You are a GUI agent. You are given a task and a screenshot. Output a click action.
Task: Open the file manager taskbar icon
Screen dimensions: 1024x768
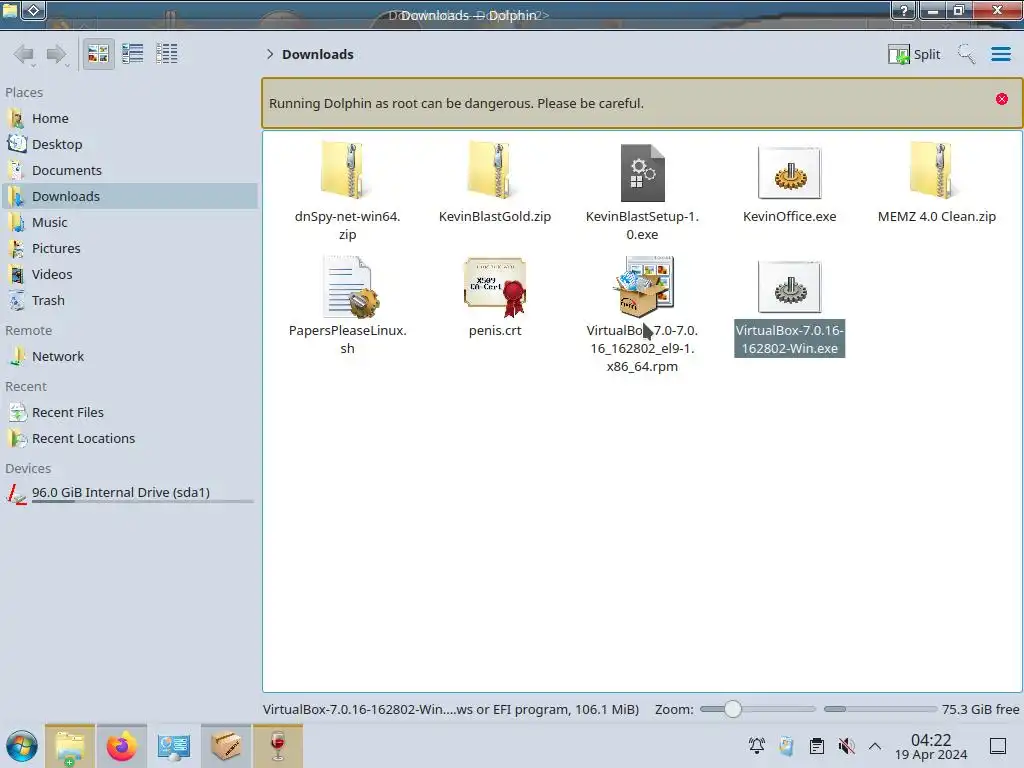70,746
